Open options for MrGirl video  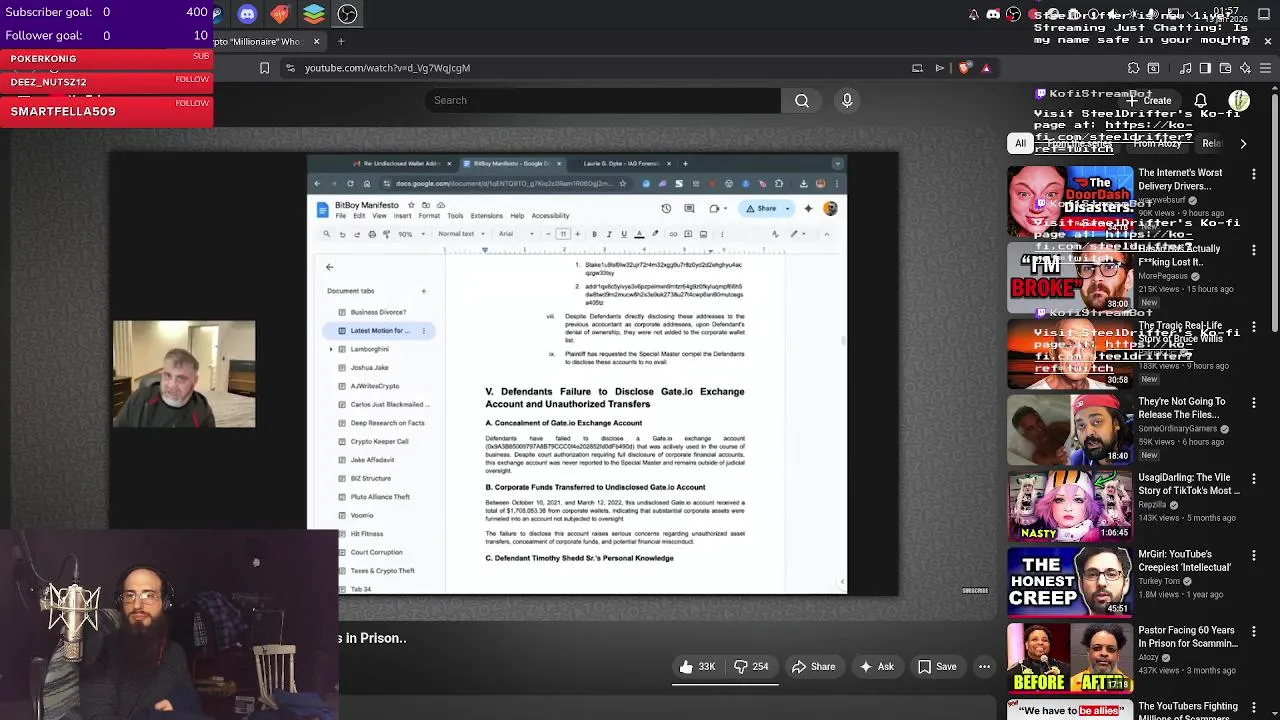1253,555
